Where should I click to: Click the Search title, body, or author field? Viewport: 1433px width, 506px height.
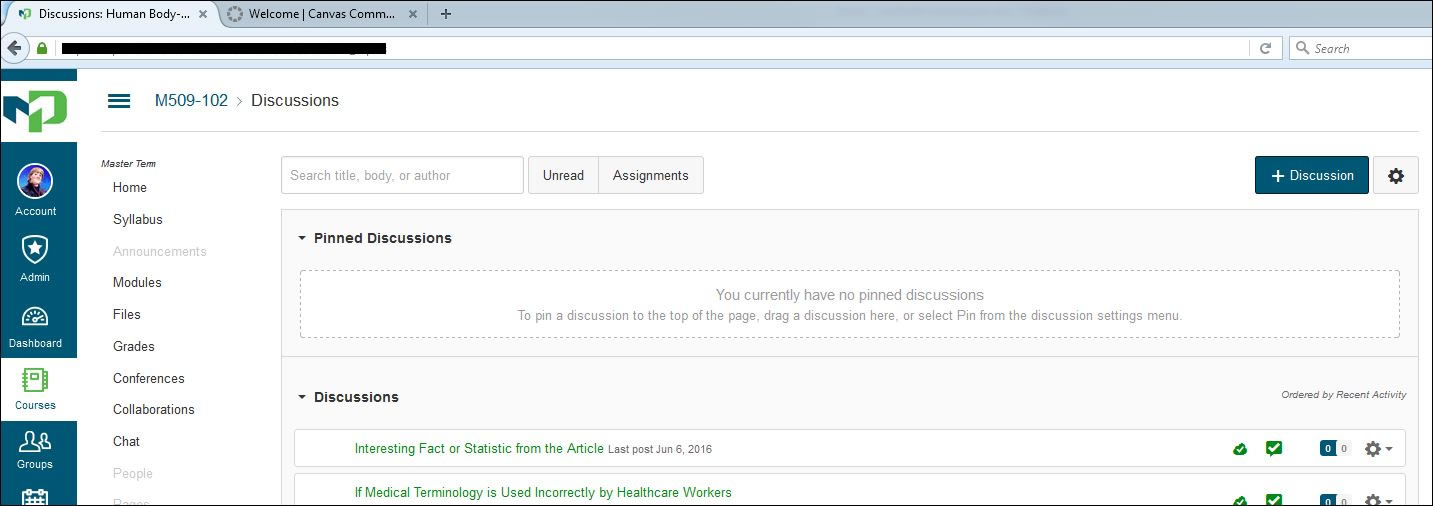[x=402, y=175]
